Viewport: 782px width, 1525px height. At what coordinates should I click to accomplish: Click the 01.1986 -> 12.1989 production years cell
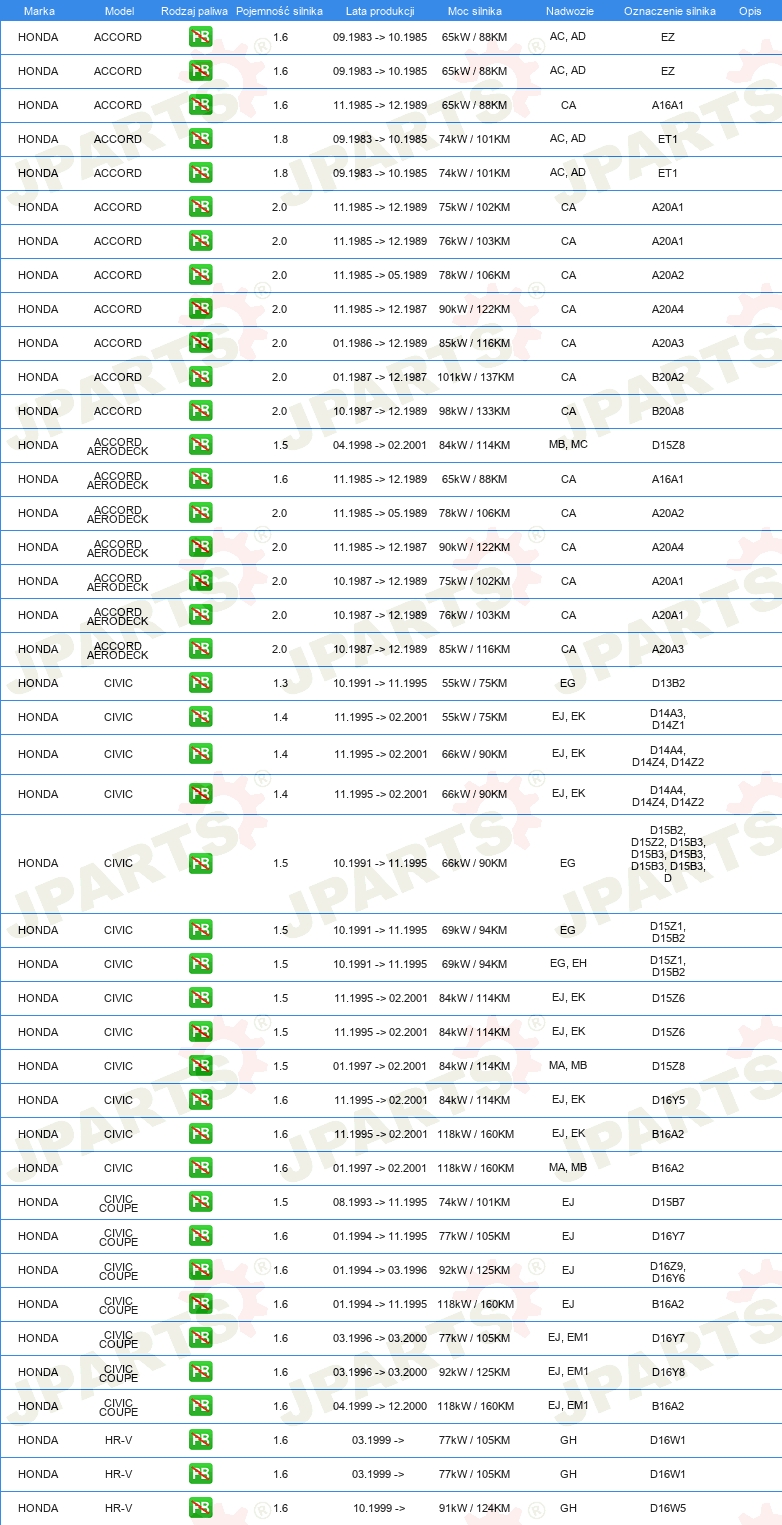pyautogui.click(x=380, y=343)
